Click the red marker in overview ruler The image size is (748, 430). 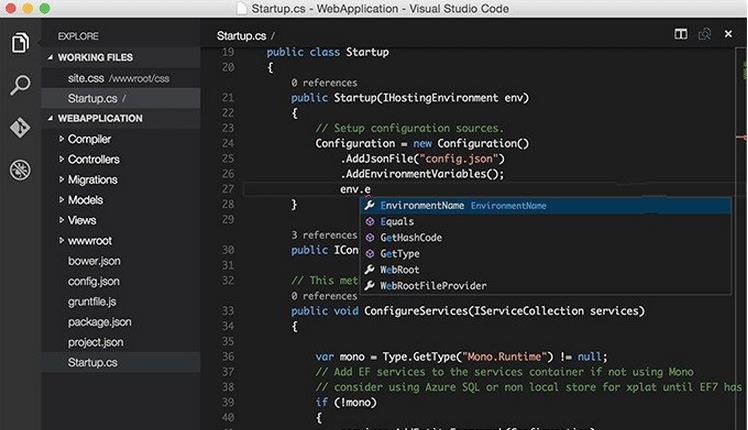pos(742,137)
